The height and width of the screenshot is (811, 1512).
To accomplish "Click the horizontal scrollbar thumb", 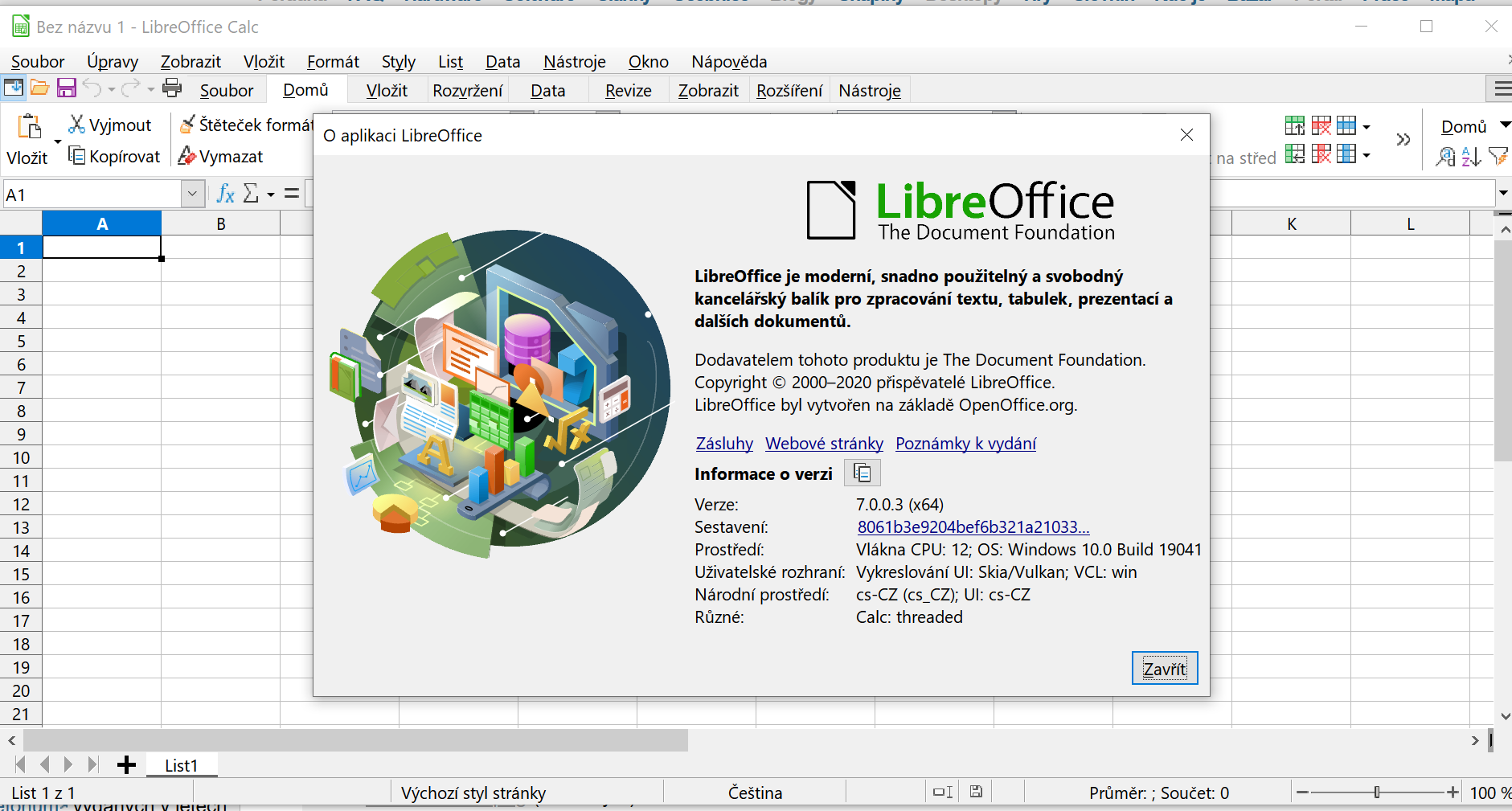I will [x=356, y=739].
